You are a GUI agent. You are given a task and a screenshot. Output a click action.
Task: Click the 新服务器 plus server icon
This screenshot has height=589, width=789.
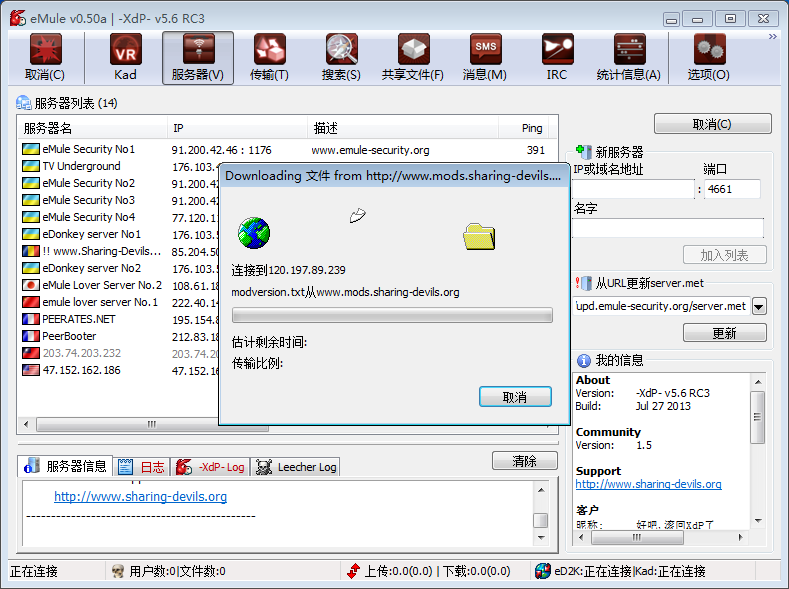pos(584,152)
